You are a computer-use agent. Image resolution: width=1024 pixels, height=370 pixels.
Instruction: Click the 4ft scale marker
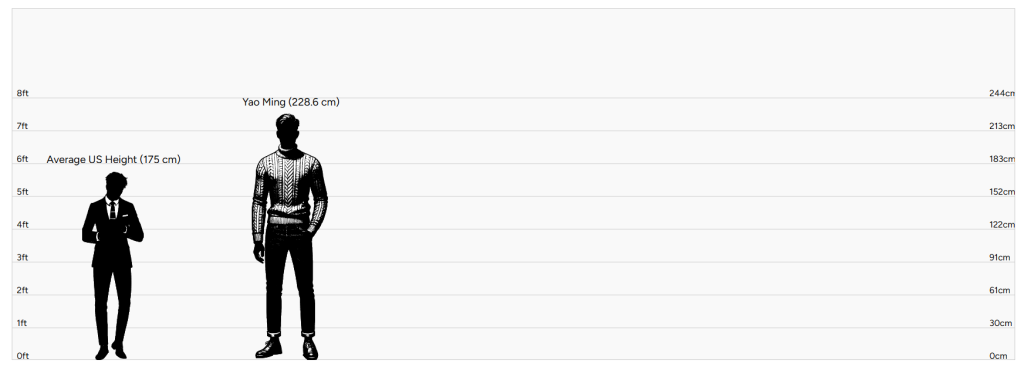pyautogui.click(x=23, y=224)
